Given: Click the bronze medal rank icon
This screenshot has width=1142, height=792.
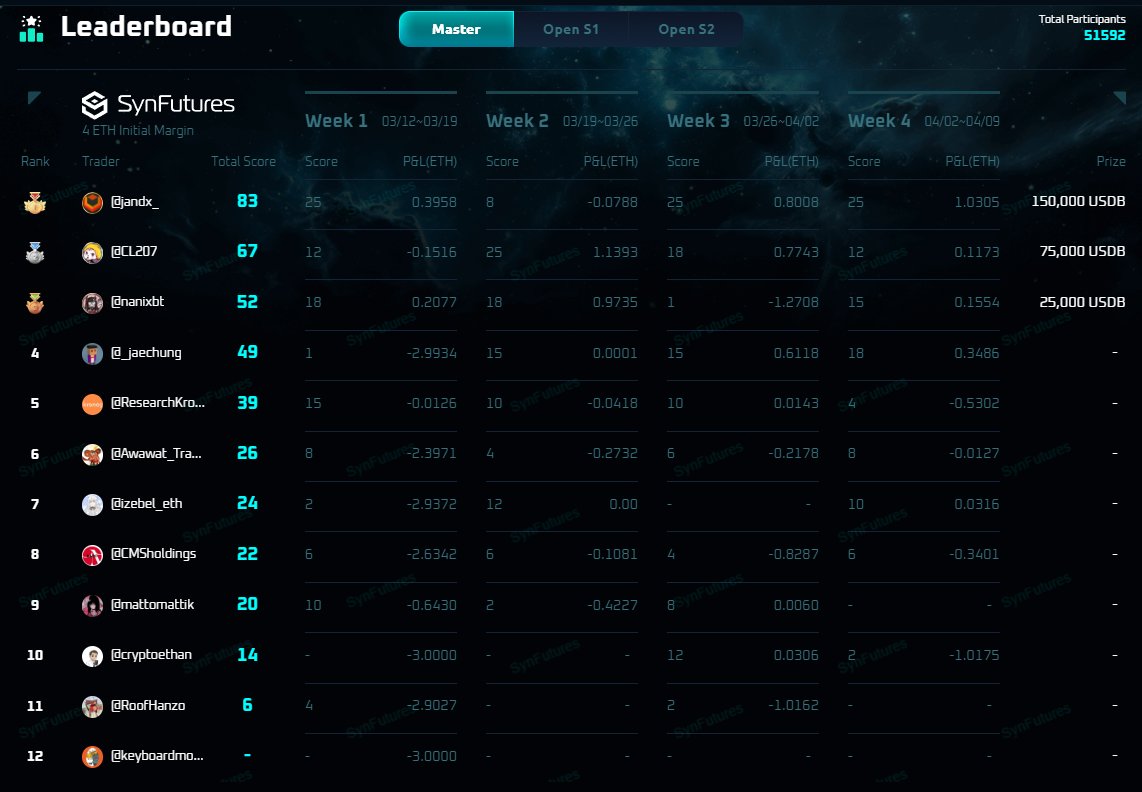Looking at the screenshot, I should pos(35,302).
